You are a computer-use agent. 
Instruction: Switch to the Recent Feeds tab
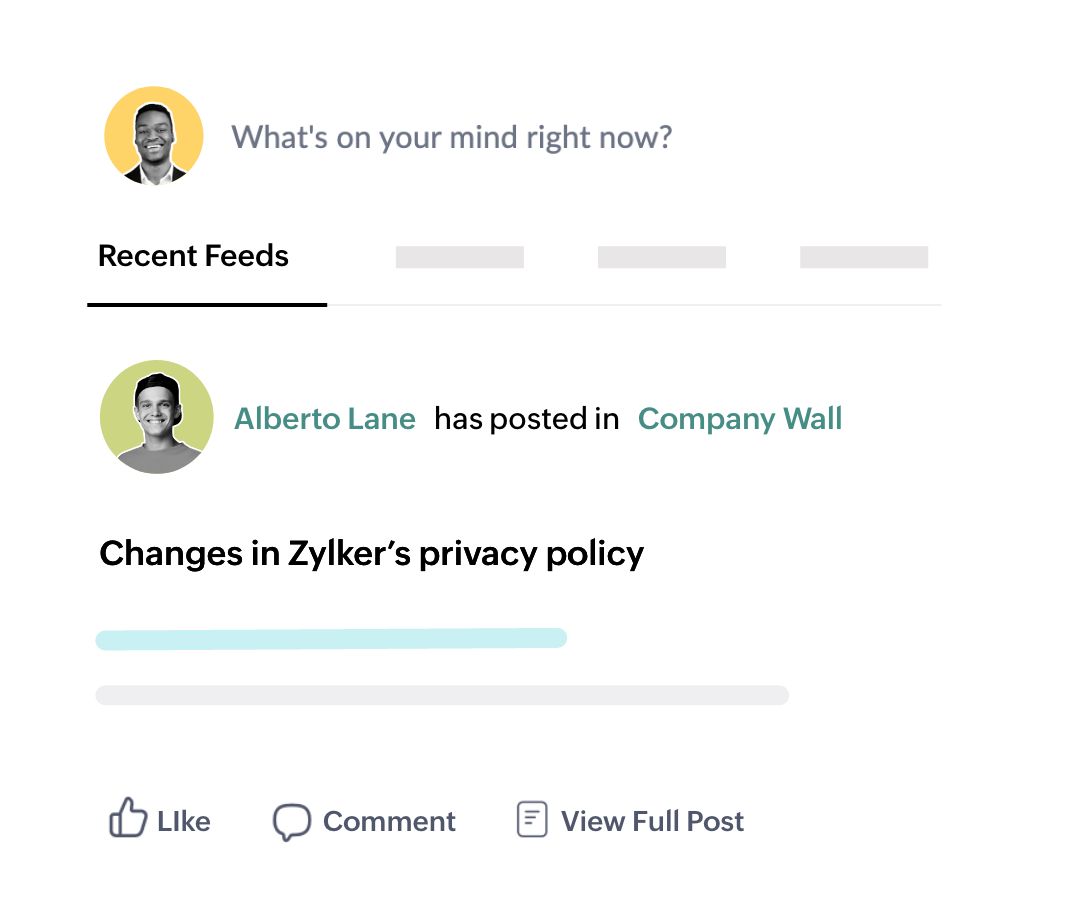(194, 256)
